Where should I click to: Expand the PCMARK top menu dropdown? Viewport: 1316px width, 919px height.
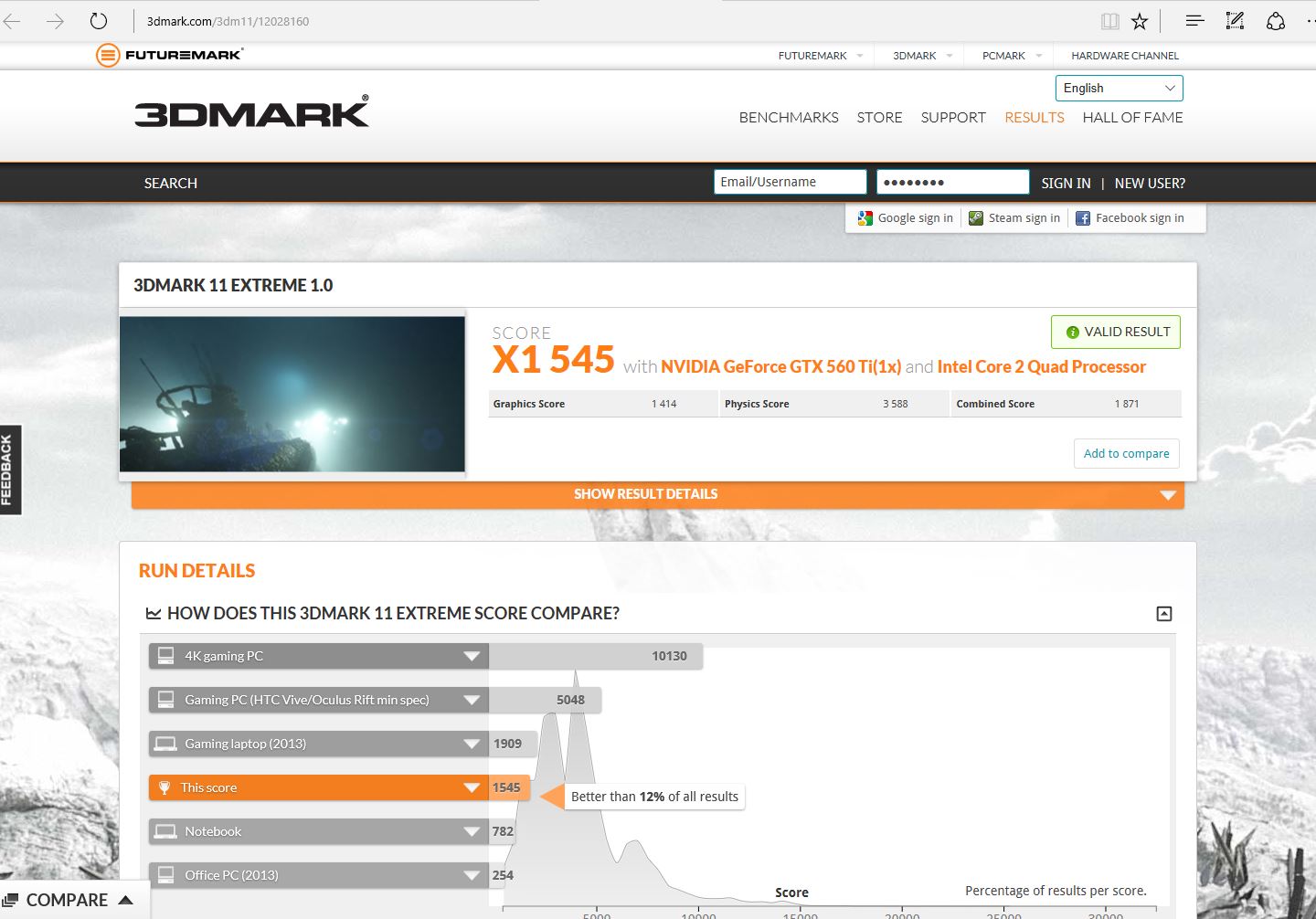click(1039, 56)
